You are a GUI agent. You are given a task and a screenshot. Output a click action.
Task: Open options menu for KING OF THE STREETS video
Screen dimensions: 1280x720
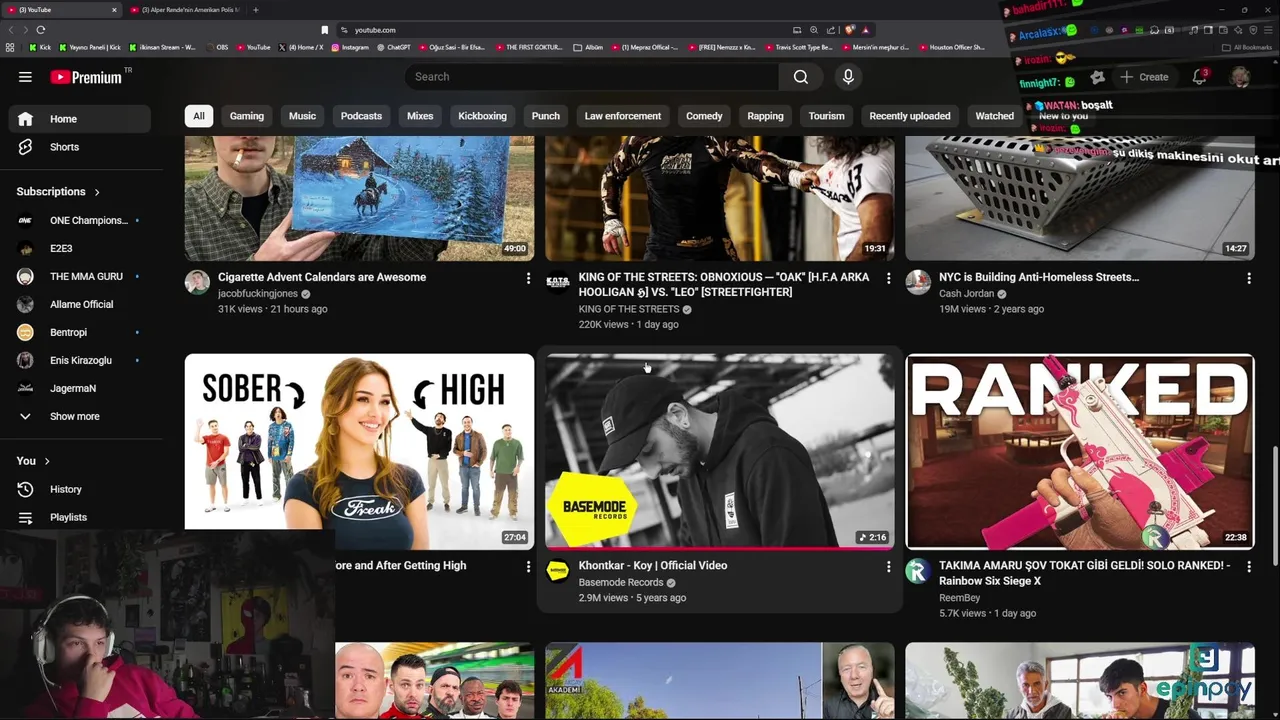[888, 278]
